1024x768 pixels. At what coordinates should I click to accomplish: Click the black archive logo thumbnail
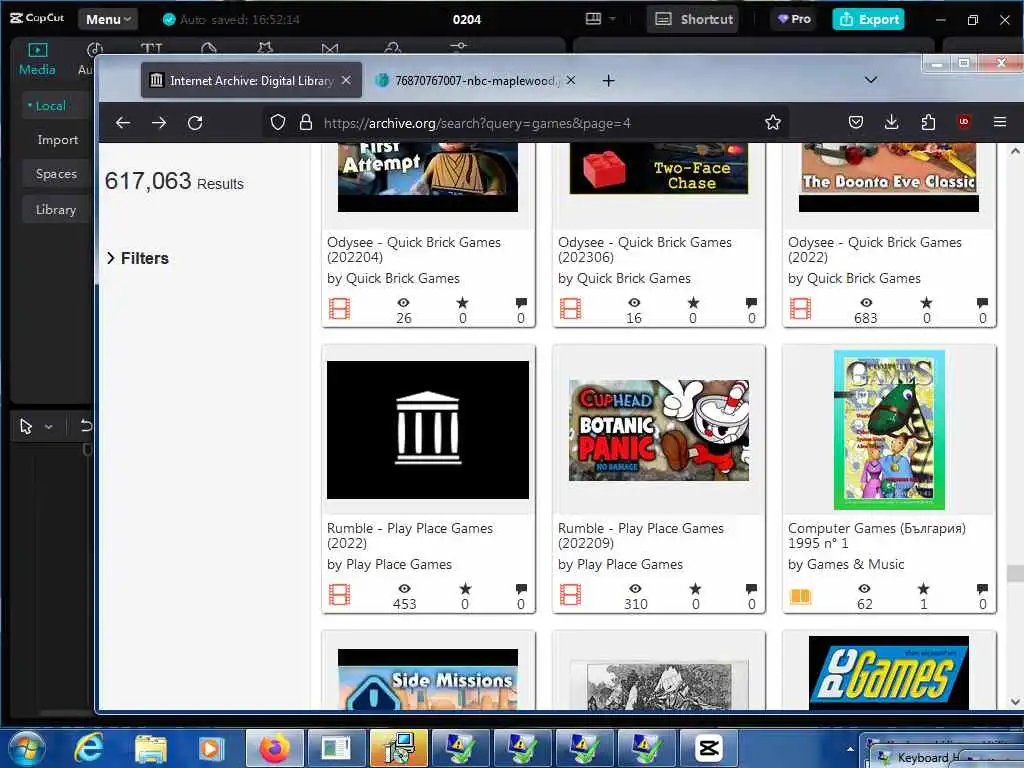click(x=428, y=430)
